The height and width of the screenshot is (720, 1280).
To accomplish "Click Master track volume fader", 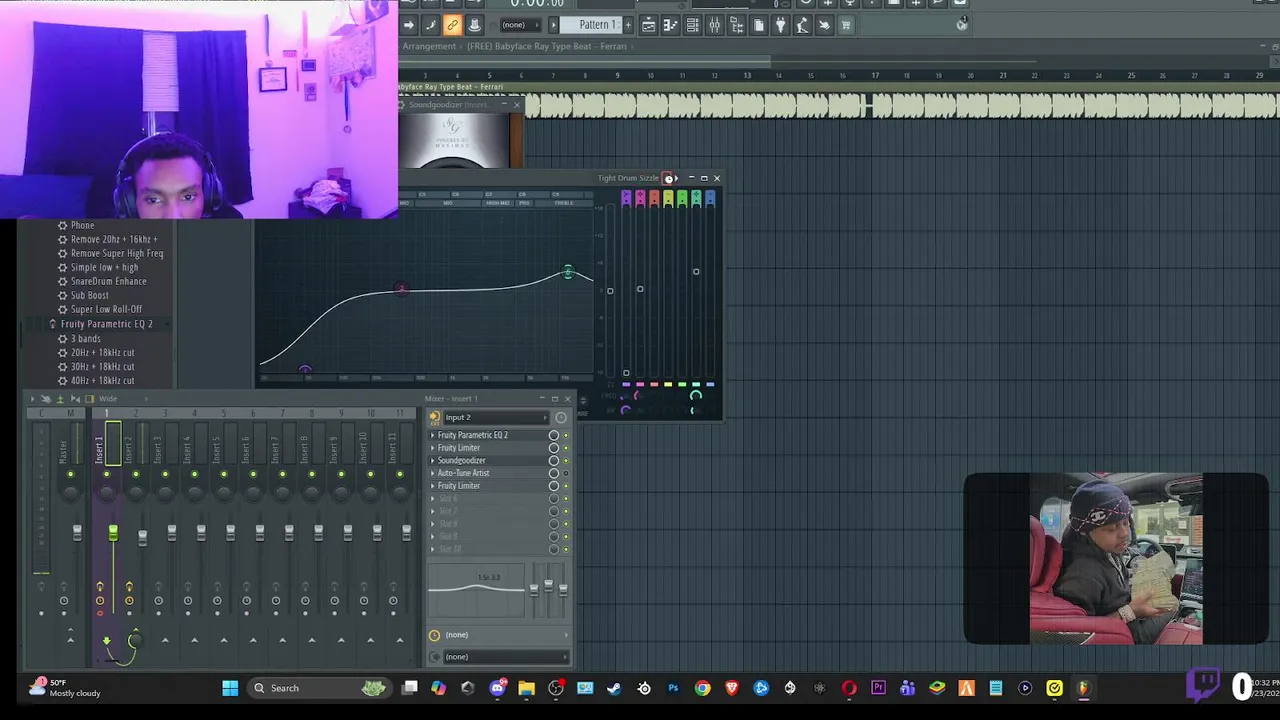I will (x=77, y=533).
